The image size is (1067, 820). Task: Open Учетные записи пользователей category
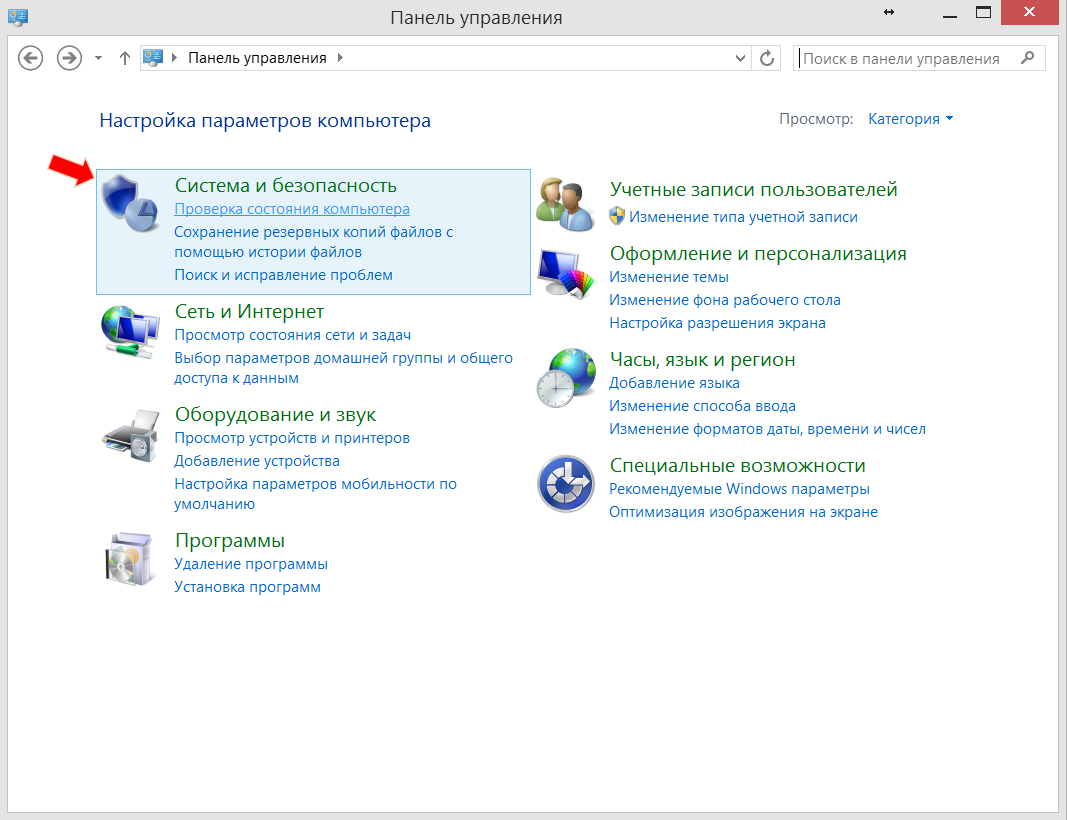(x=754, y=190)
